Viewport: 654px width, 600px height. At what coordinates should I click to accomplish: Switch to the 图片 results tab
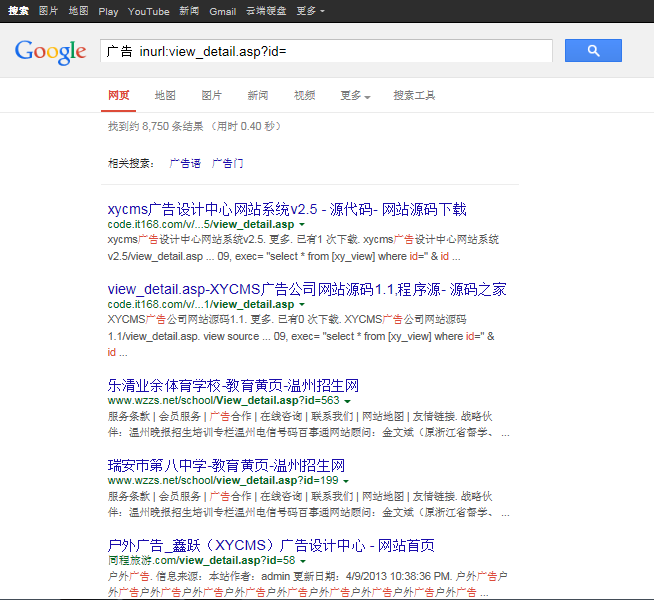(x=211, y=95)
